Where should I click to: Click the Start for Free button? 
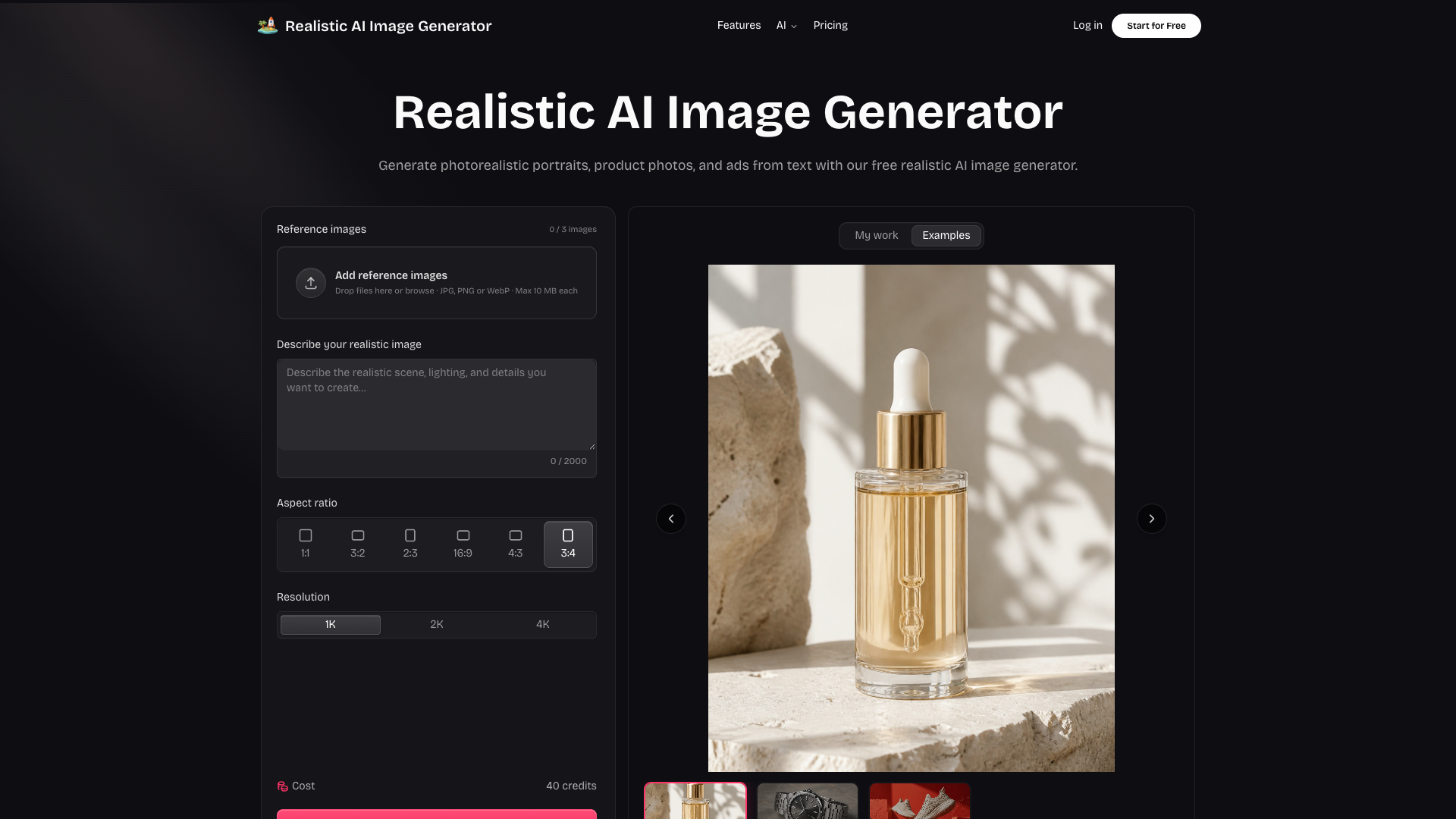point(1156,26)
